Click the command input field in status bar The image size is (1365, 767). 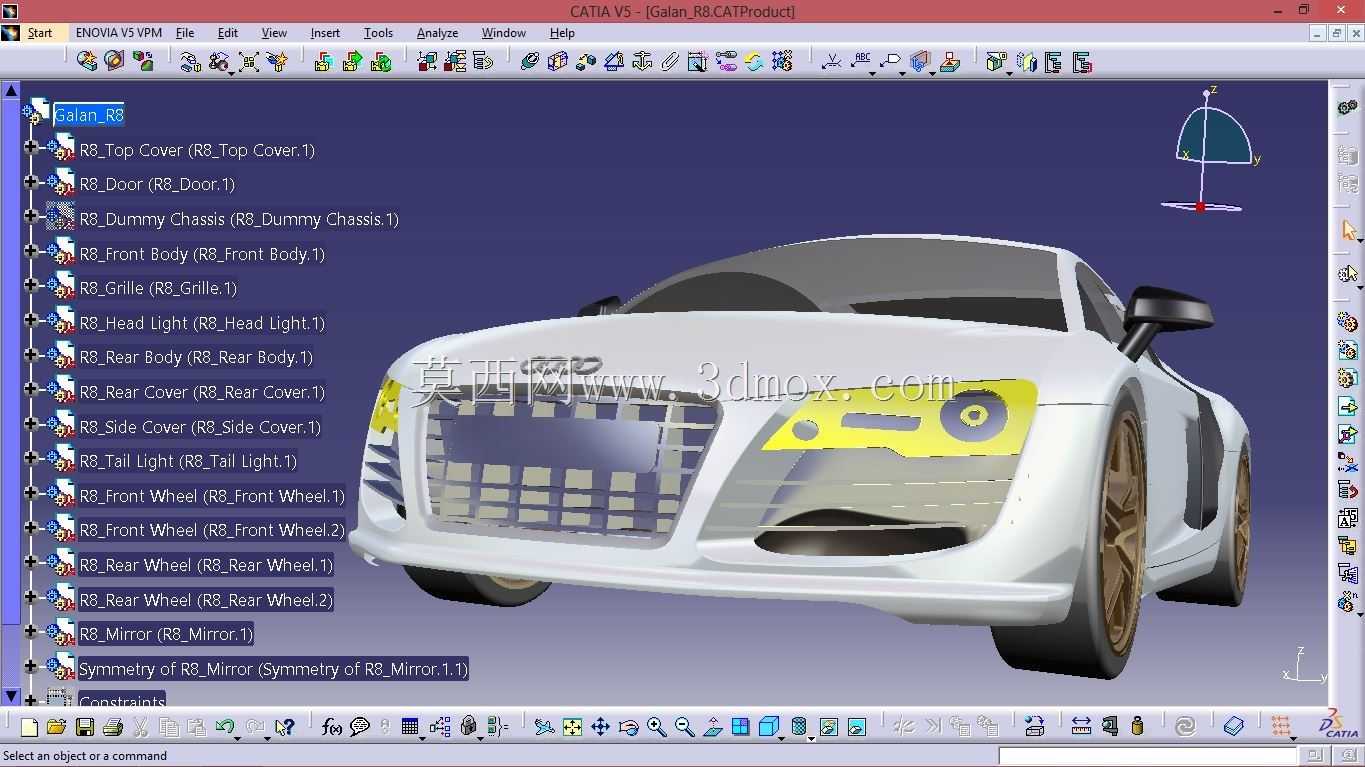(1148, 756)
